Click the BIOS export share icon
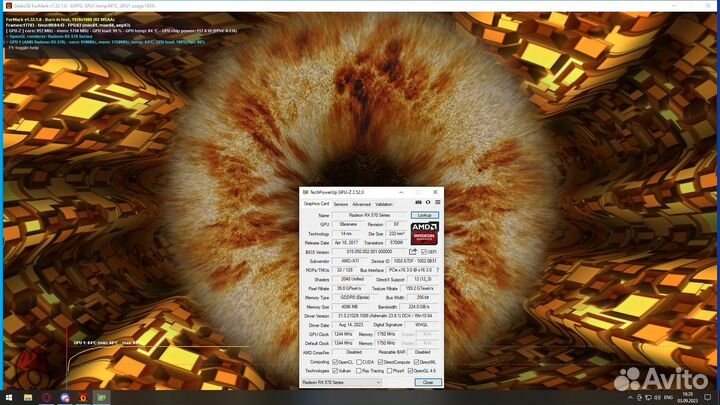Image resolution: width=720 pixels, height=405 pixels. (413, 252)
